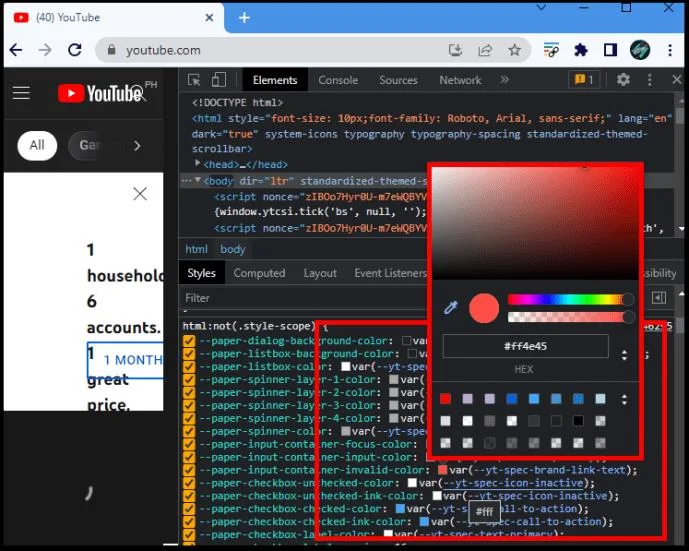Open the Network tab

(460, 80)
